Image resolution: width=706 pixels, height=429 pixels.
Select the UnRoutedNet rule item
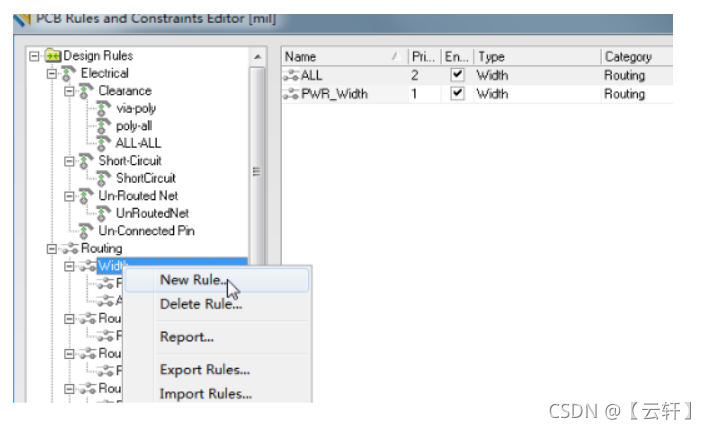coord(152,213)
